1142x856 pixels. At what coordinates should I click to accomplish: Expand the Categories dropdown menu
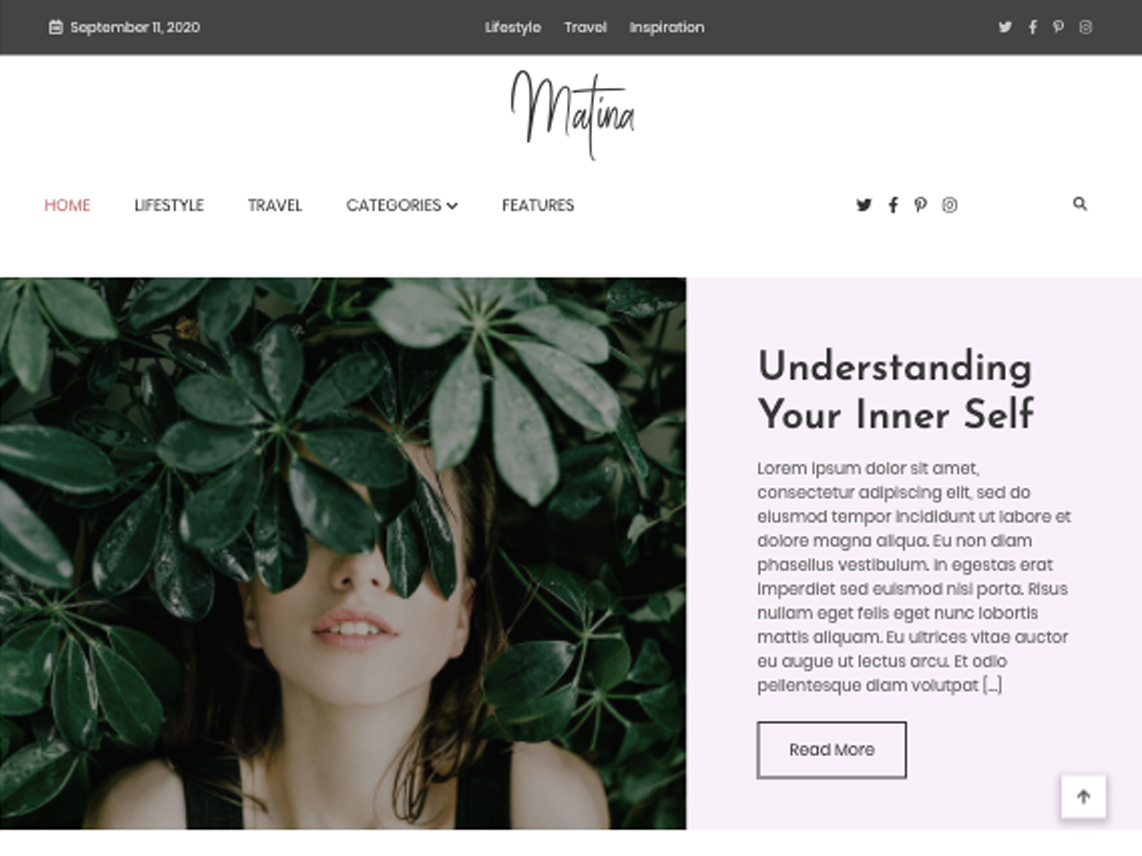coord(401,205)
